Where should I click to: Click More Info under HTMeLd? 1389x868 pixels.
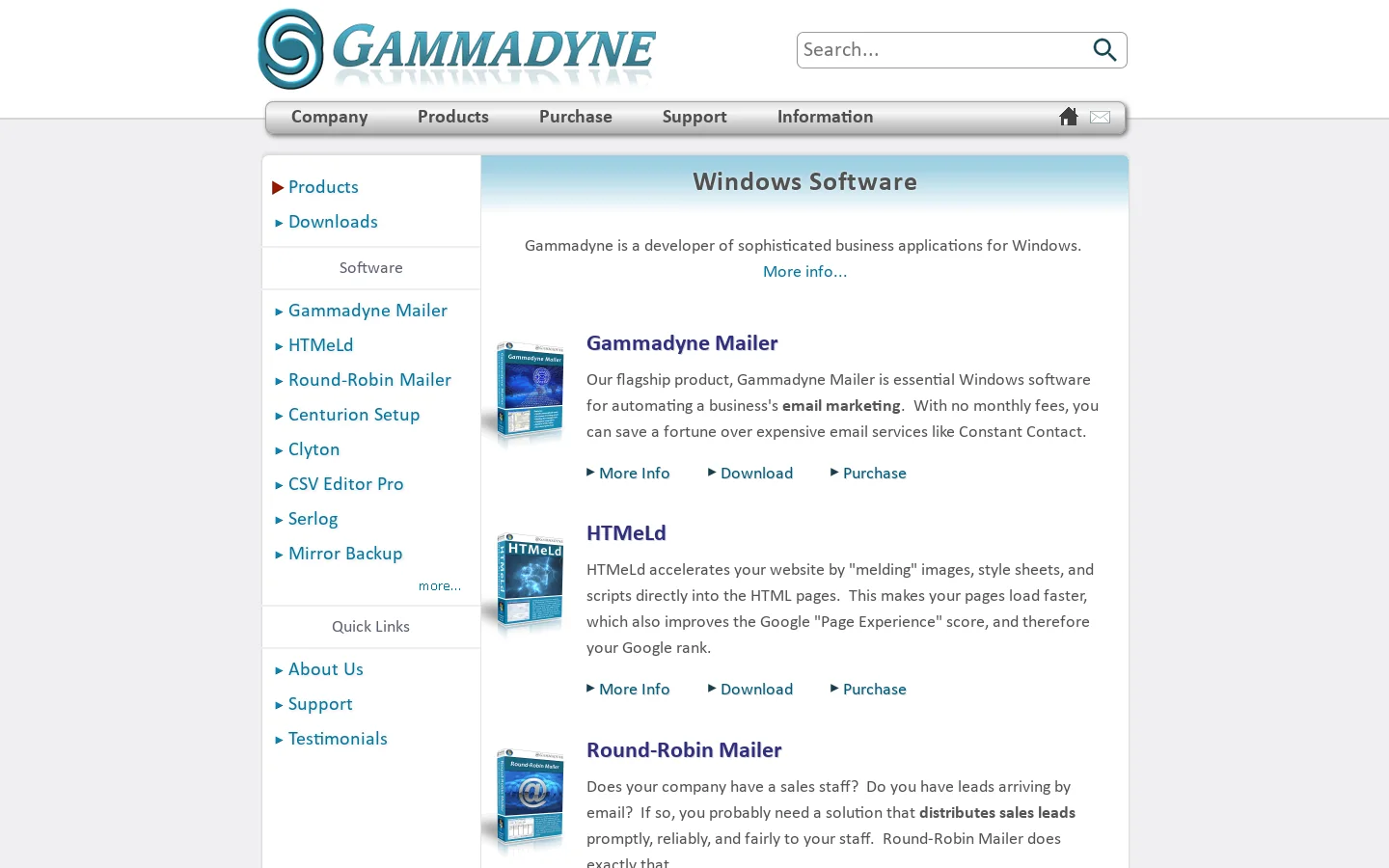[634, 690]
